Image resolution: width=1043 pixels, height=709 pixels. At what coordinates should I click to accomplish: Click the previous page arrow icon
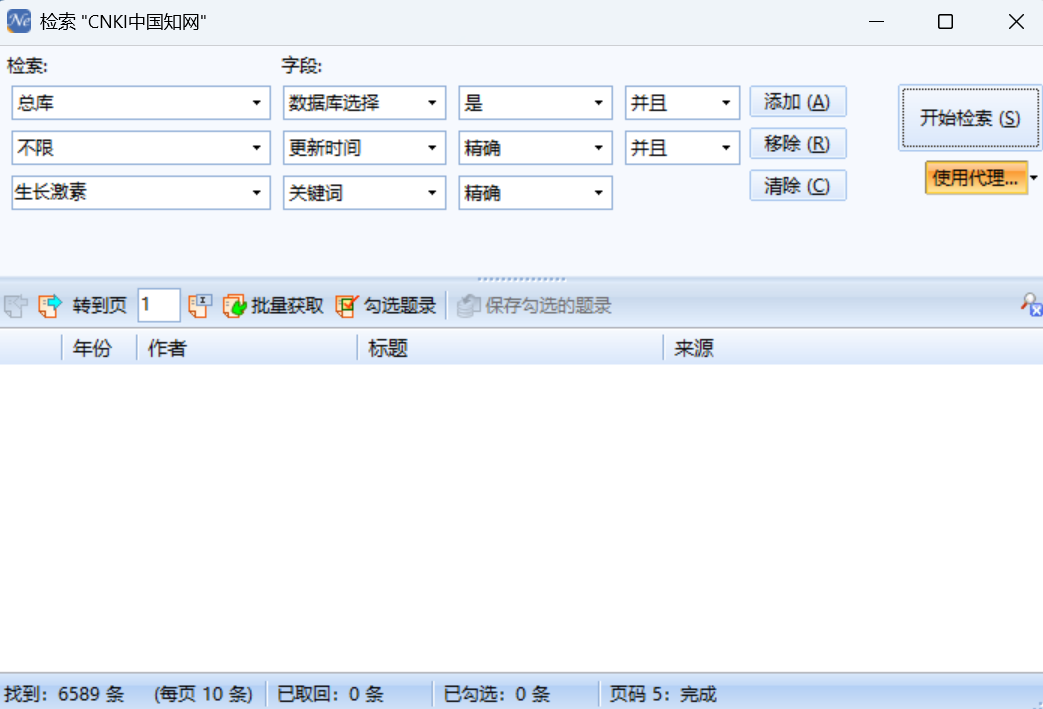click(16, 306)
